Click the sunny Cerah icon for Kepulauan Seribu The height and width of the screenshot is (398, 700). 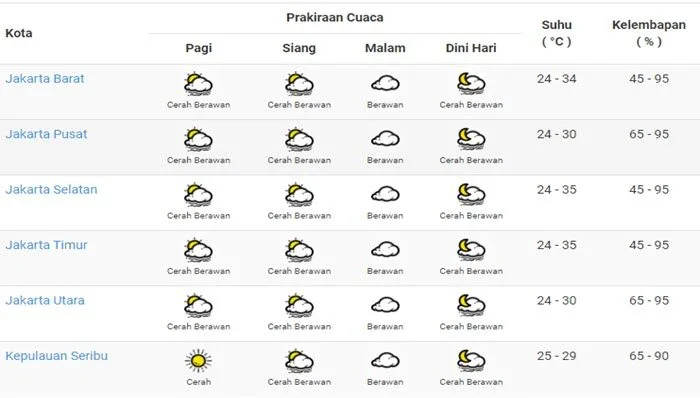point(198,361)
